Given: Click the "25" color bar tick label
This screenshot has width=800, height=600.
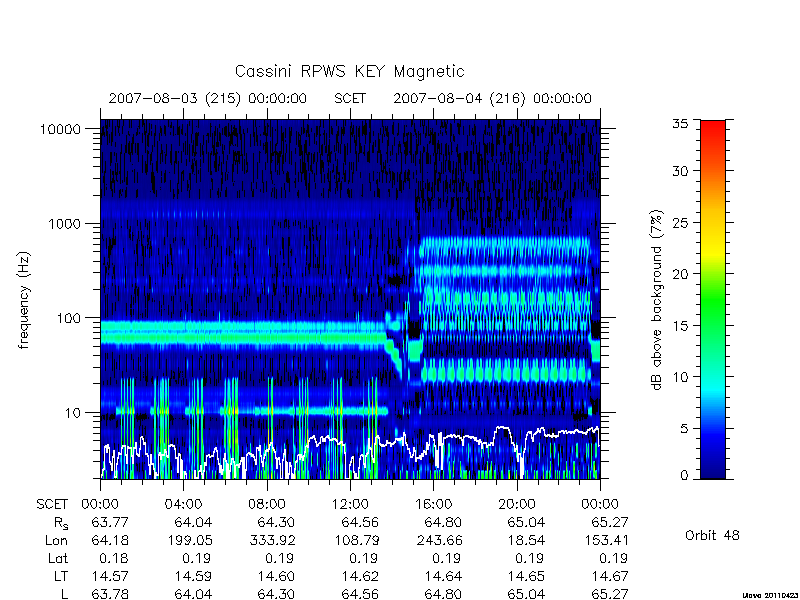Looking at the screenshot, I should pos(680,223).
